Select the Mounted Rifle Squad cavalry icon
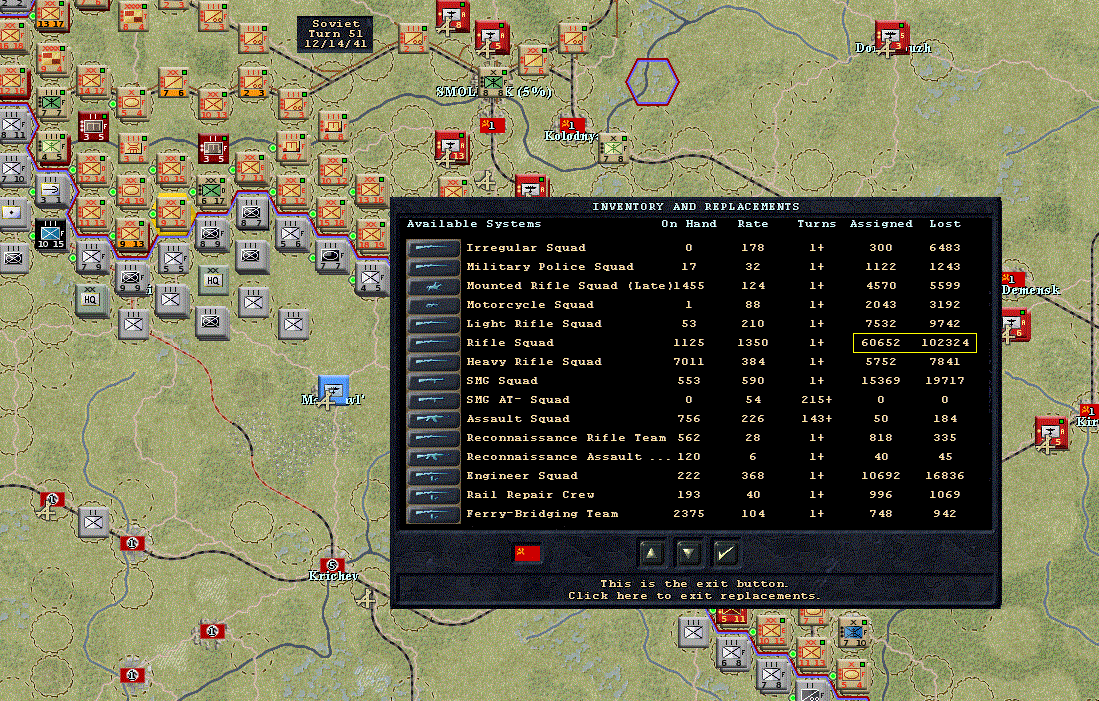 click(433, 286)
